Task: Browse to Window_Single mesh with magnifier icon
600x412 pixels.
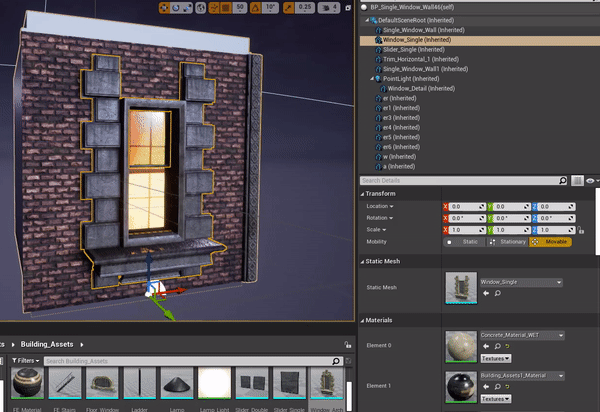Action: [497, 293]
